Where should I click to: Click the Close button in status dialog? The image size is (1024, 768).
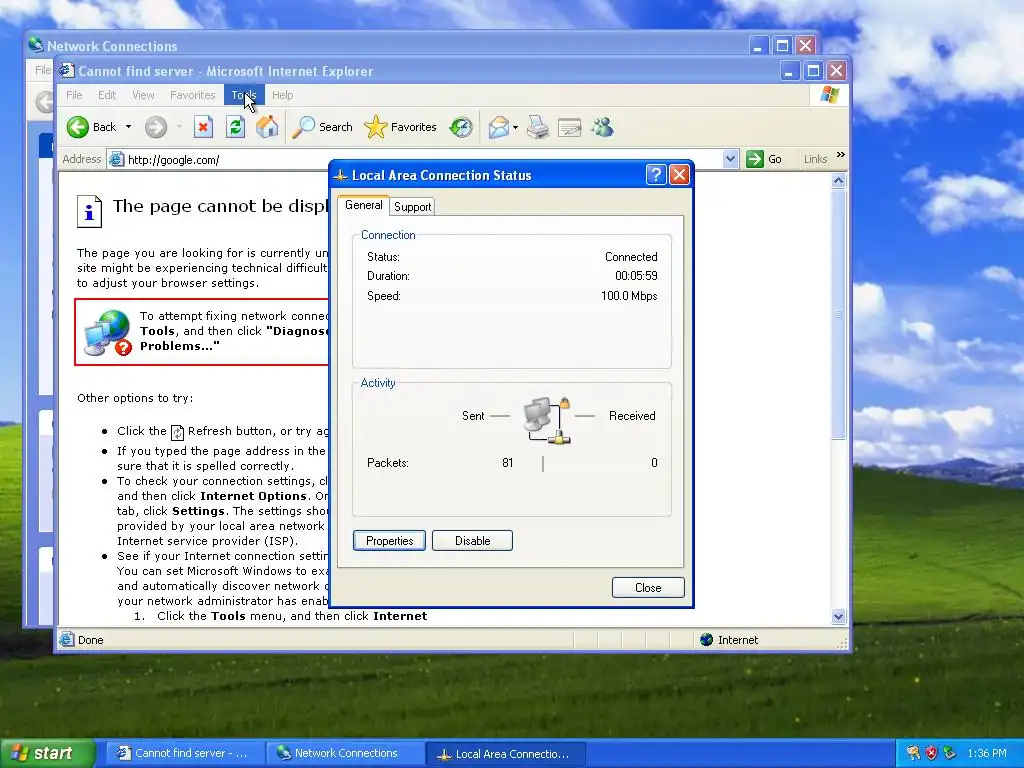click(x=648, y=588)
